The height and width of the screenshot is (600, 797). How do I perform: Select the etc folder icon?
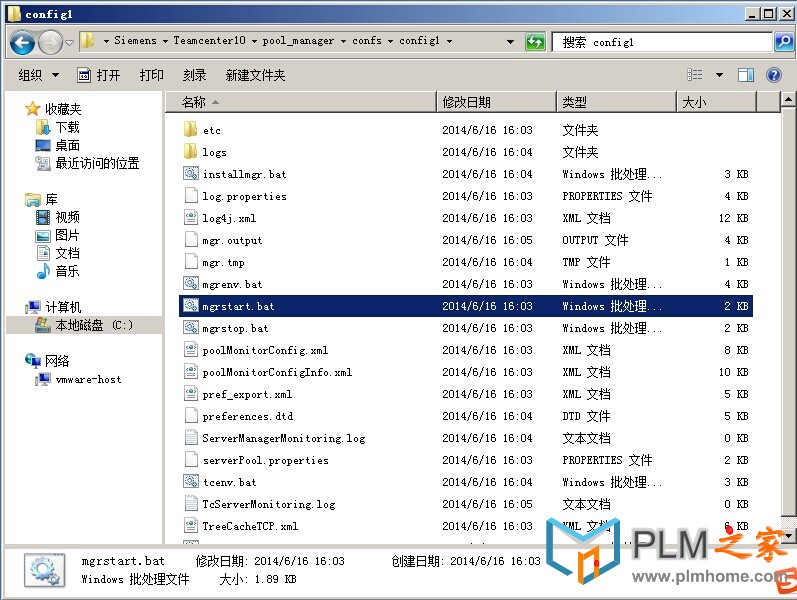point(191,129)
